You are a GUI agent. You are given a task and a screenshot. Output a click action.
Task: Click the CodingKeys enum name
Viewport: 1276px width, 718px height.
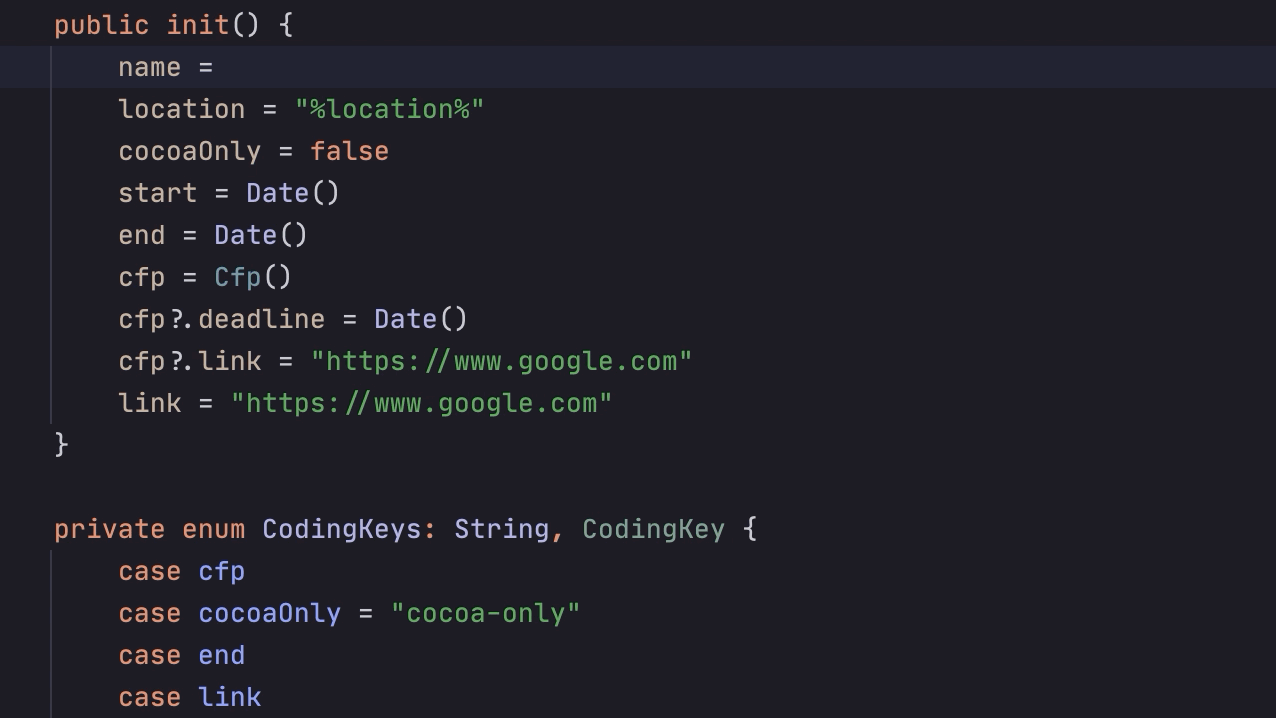coord(341,529)
